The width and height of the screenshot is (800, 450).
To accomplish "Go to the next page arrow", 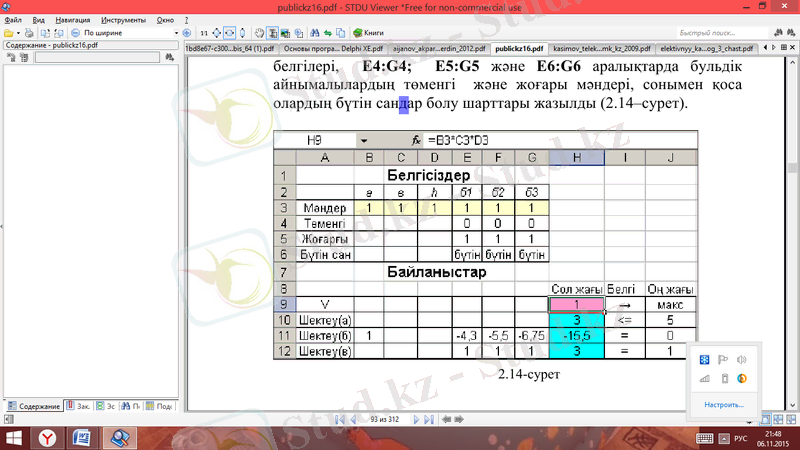I will (417, 421).
